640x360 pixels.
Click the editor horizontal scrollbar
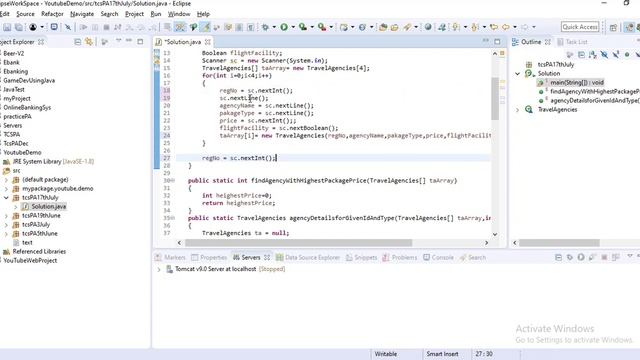click(x=298, y=243)
